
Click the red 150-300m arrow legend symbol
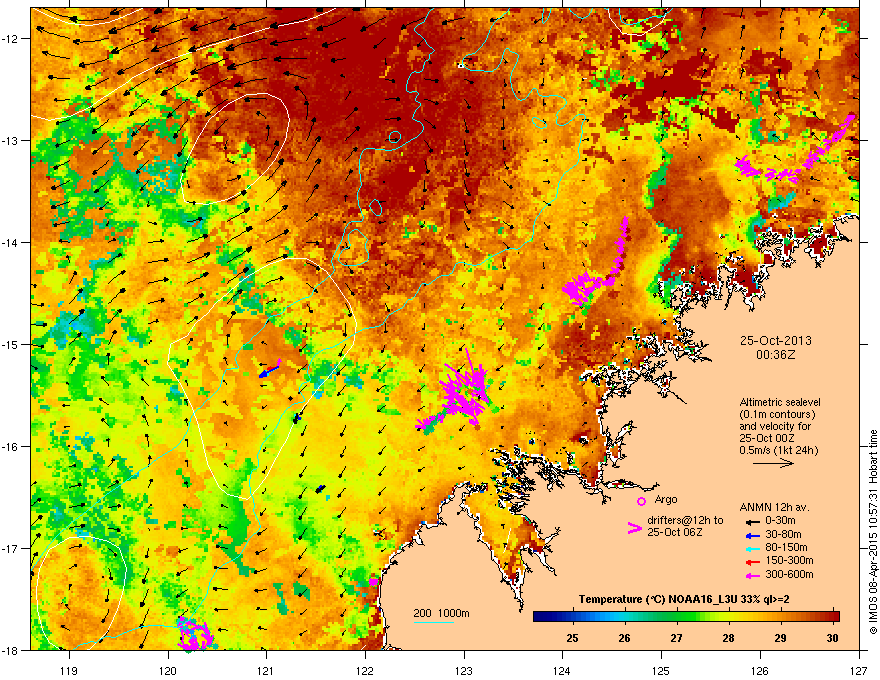tap(753, 562)
